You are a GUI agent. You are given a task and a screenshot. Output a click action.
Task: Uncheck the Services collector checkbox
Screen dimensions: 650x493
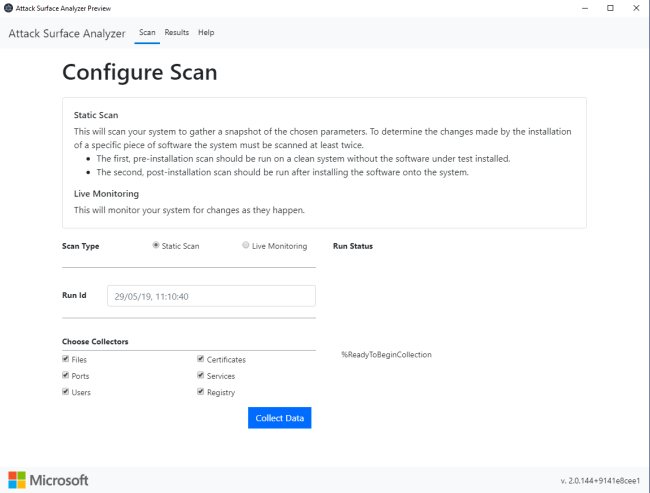click(x=200, y=375)
